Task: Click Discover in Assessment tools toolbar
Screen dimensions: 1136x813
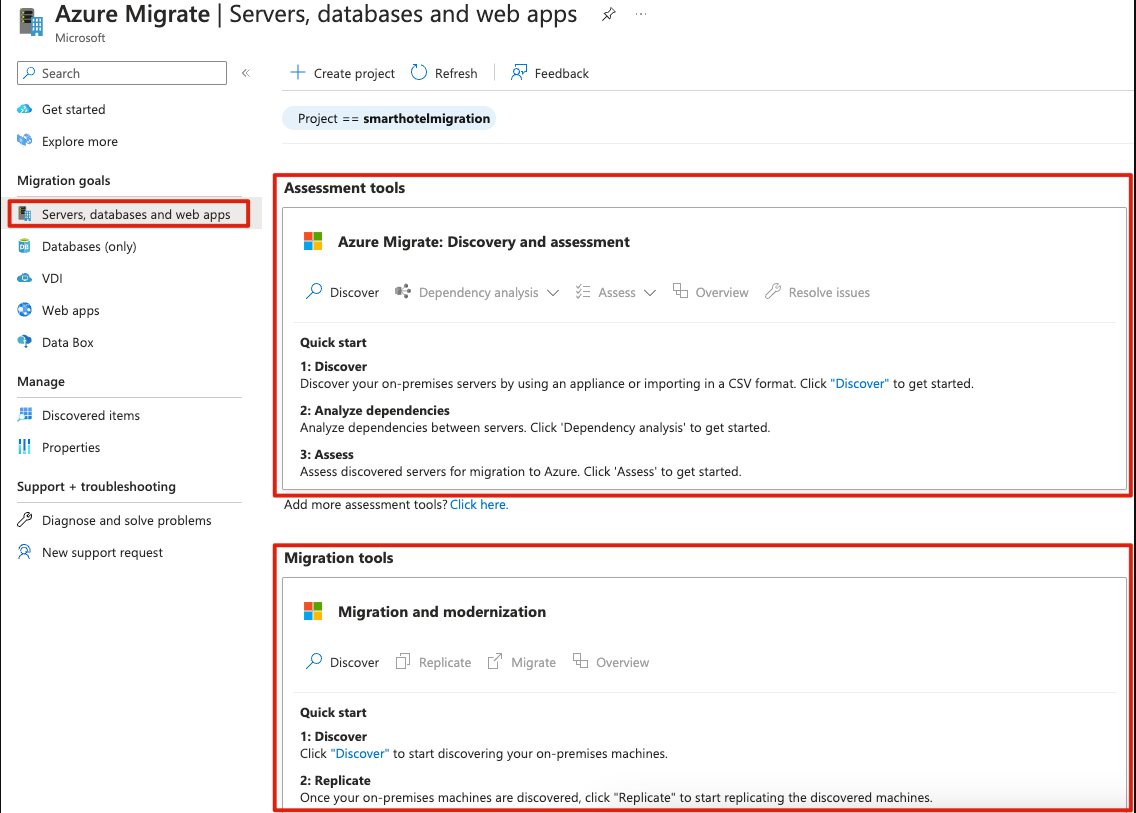Action: [342, 293]
